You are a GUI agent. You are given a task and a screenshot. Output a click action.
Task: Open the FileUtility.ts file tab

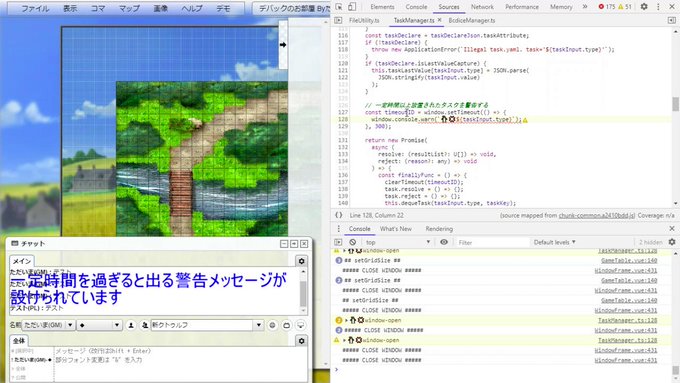[x=364, y=20]
